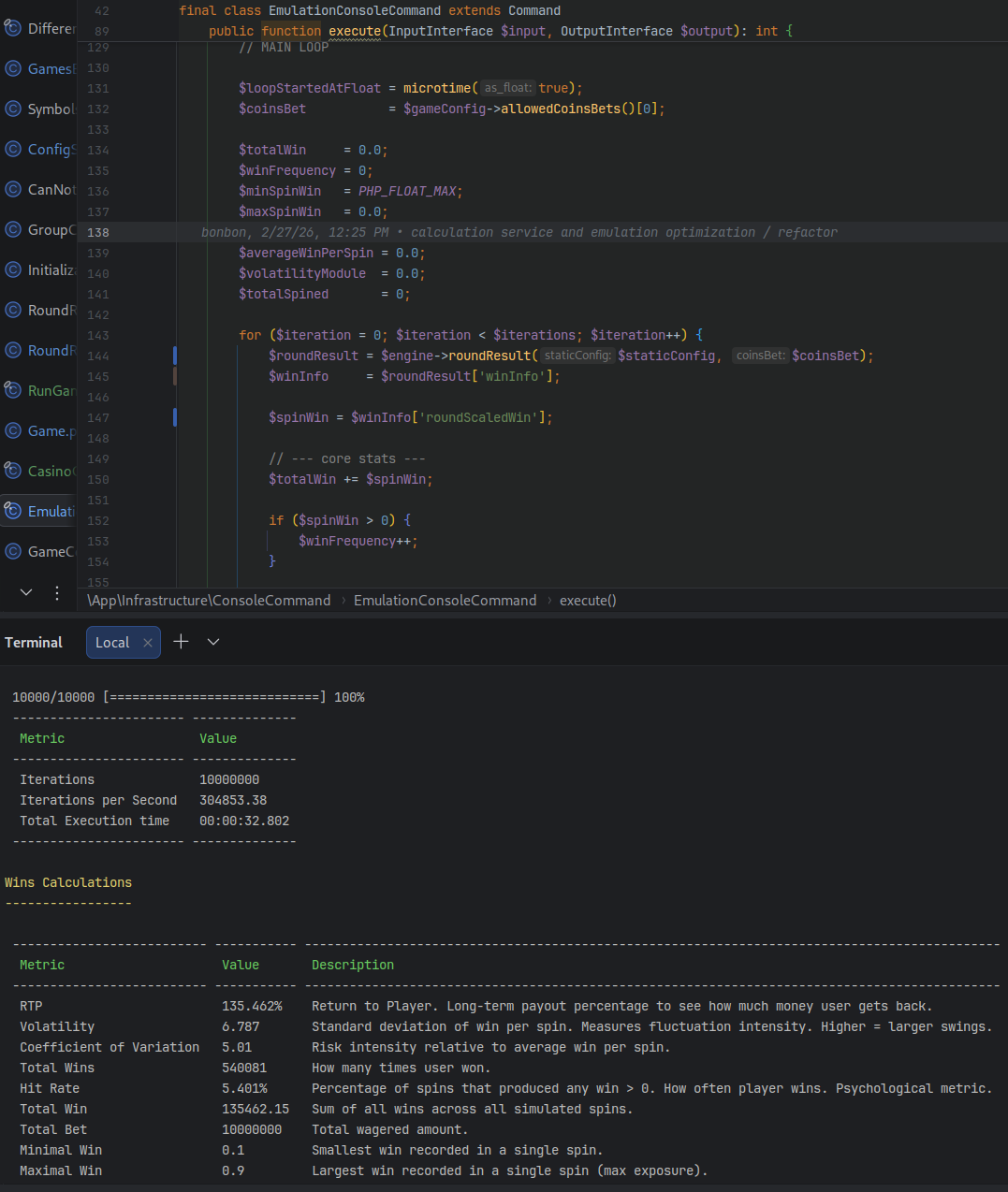Click the class icon of the active Emulati… tab

pos(13,511)
